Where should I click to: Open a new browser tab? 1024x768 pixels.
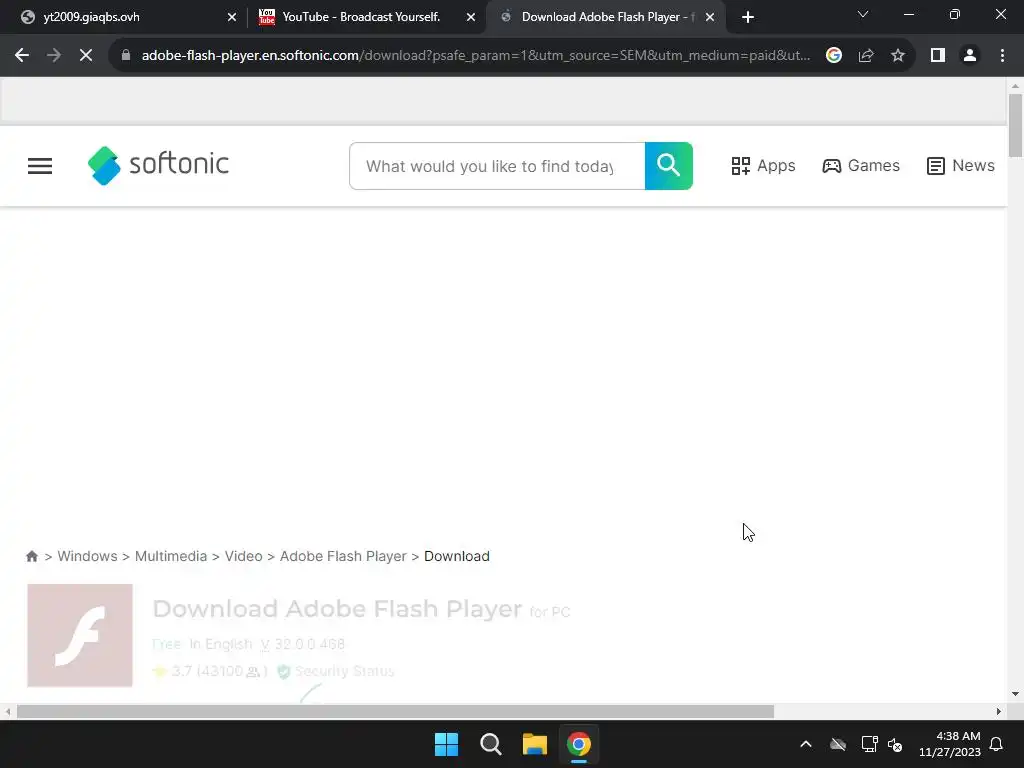pyautogui.click(x=748, y=17)
